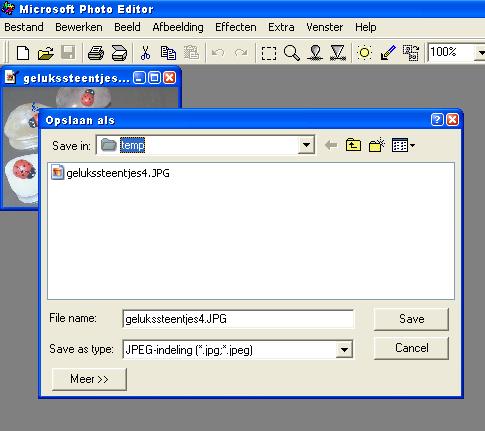Open the Image Balance sun icon

point(364,53)
